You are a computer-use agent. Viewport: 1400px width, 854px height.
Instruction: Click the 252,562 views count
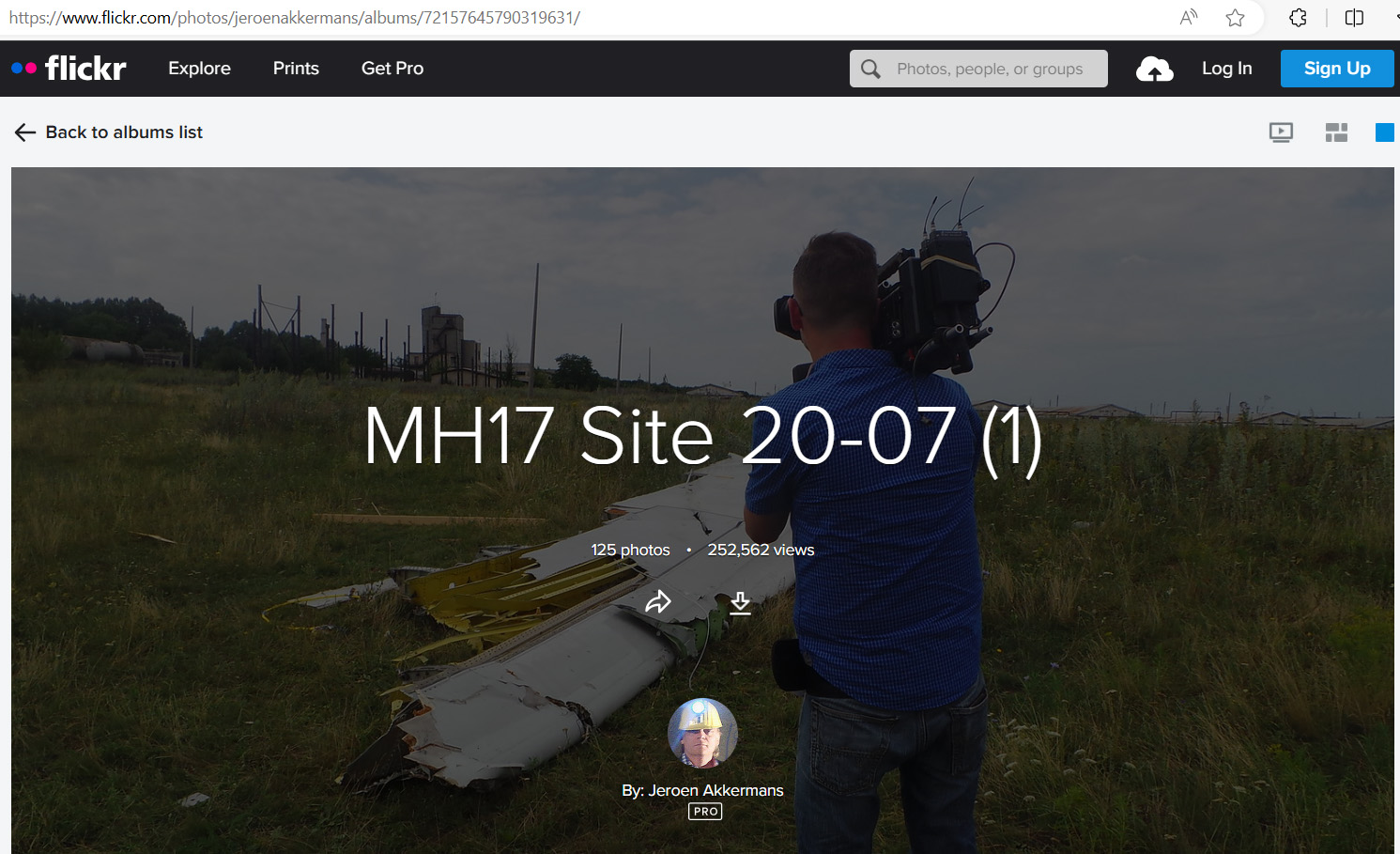tap(761, 550)
